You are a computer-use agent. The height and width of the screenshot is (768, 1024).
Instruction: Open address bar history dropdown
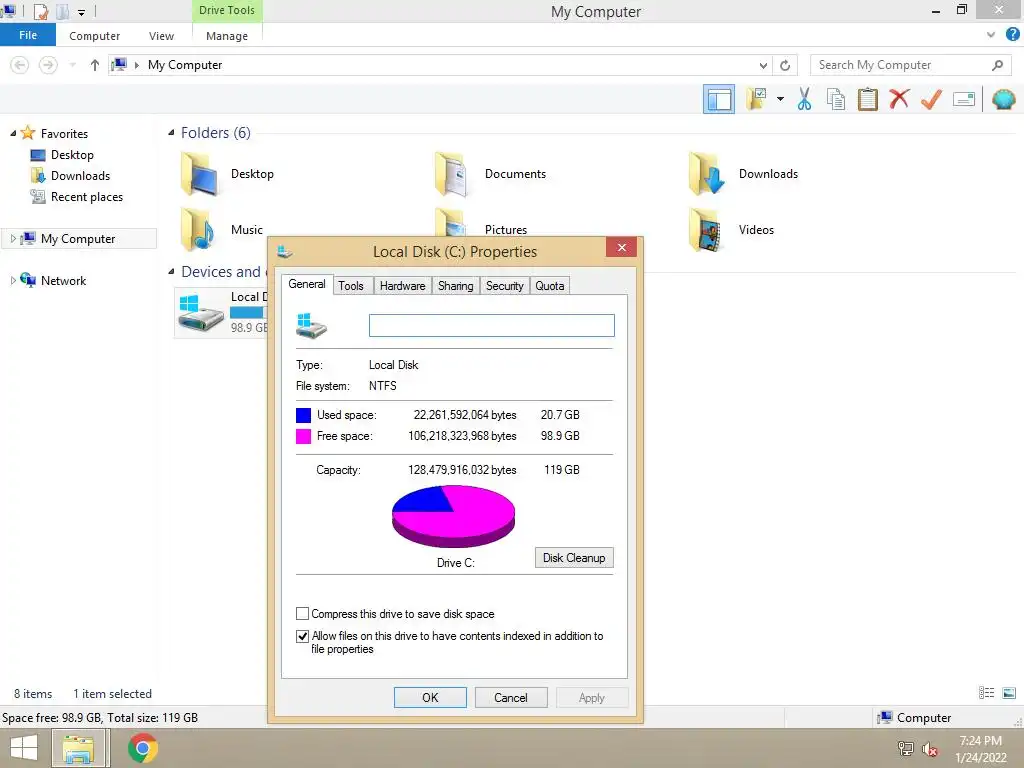point(763,65)
